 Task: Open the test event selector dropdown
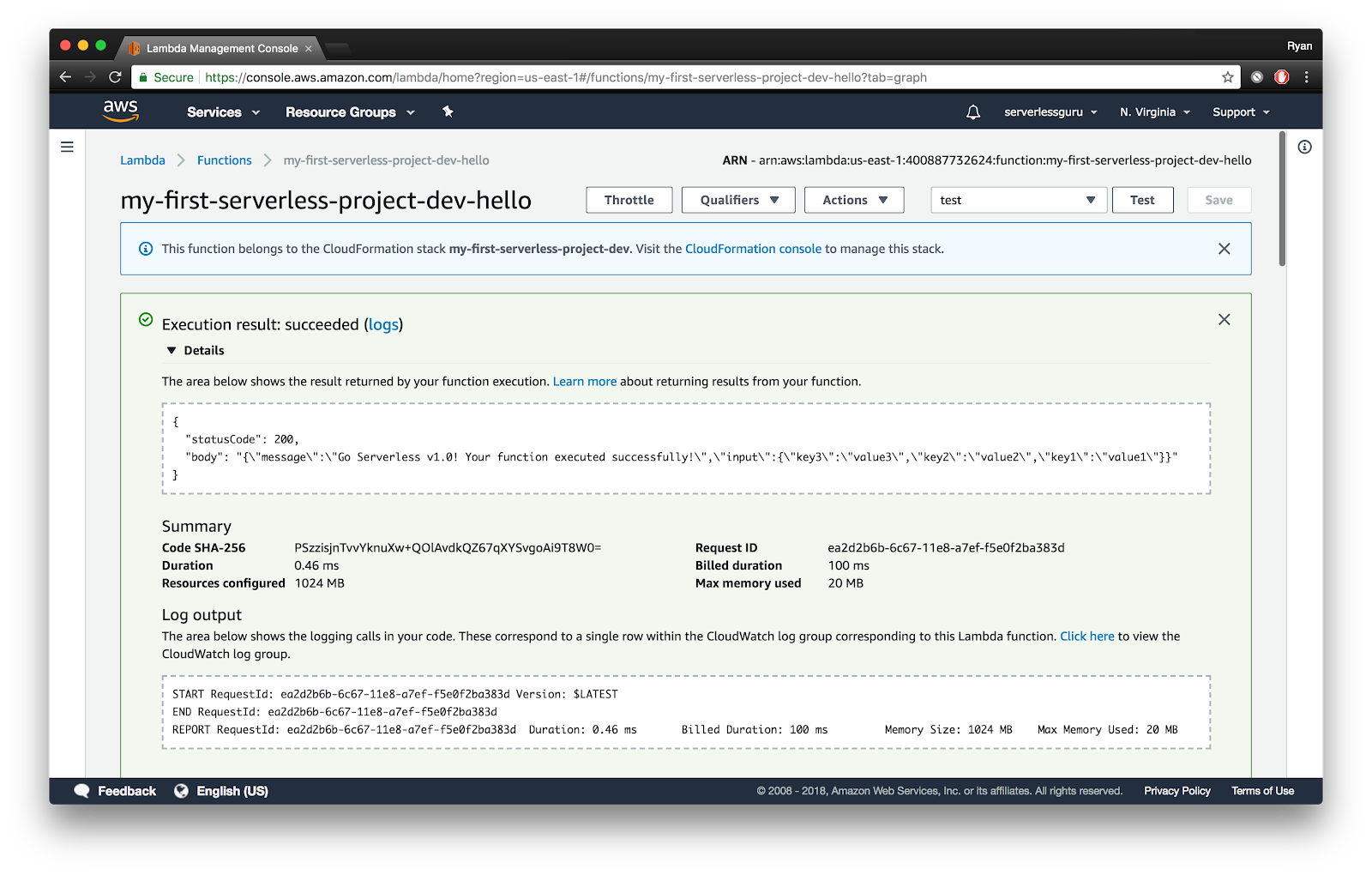pyautogui.click(x=1017, y=200)
